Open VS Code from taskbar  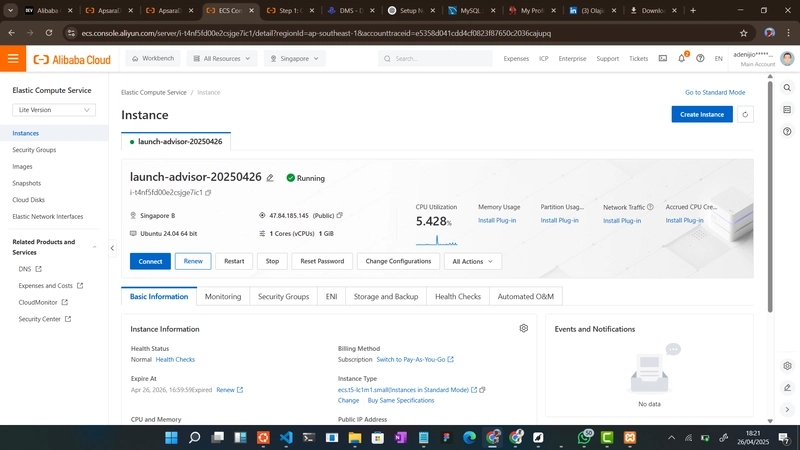[x=286, y=437]
